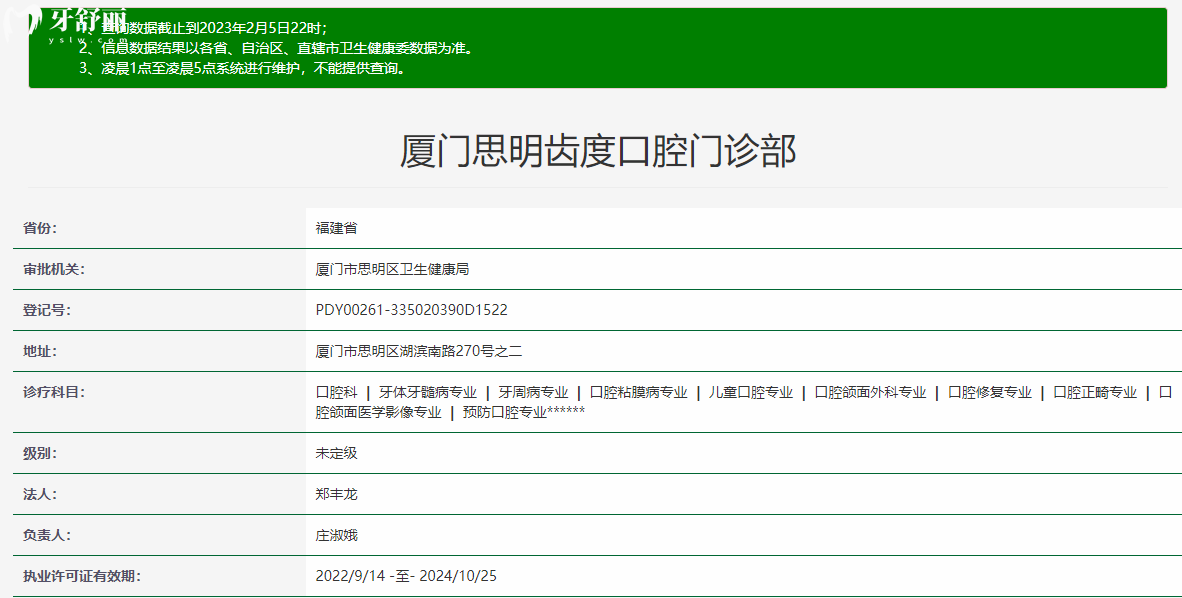Image resolution: width=1182 pixels, height=598 pixels.
Task: Select legal person name 郑丰龙
Action: 336,494
